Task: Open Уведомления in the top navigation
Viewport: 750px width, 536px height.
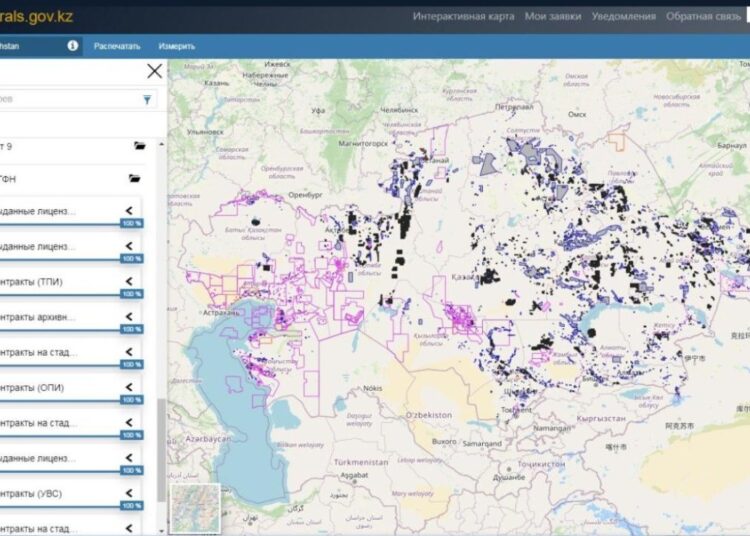Action: tap(623, 16)
